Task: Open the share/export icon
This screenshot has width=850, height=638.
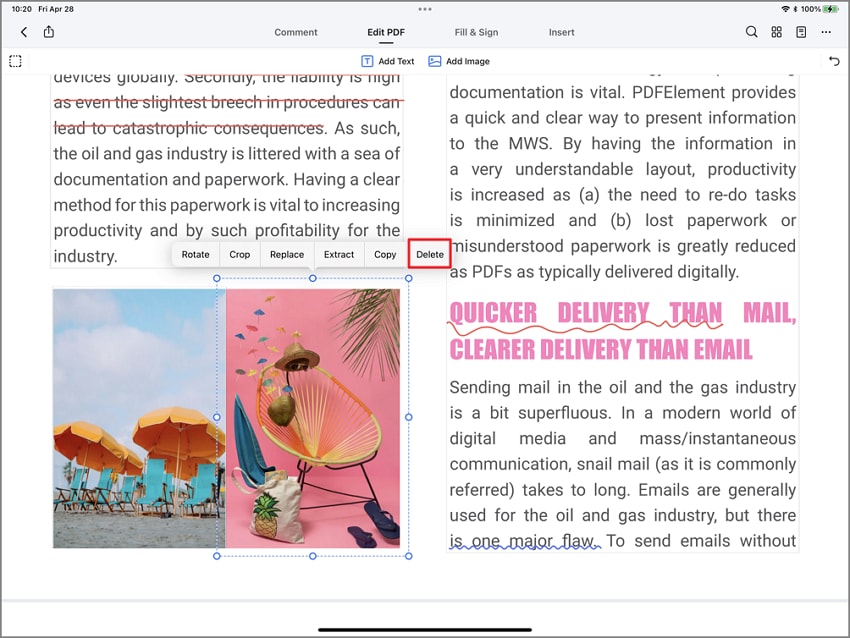Action: 49,31
